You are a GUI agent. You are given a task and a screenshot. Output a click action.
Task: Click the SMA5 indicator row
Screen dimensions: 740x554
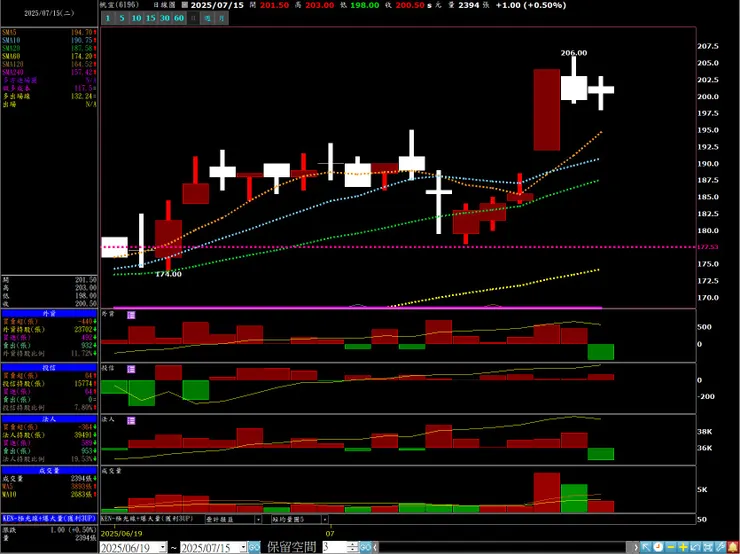click(49, 32)
